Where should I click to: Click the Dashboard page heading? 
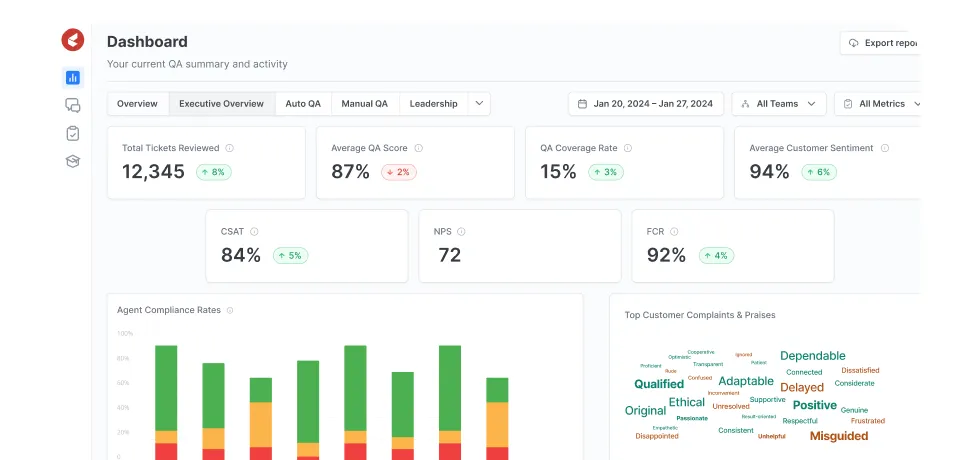147,42
